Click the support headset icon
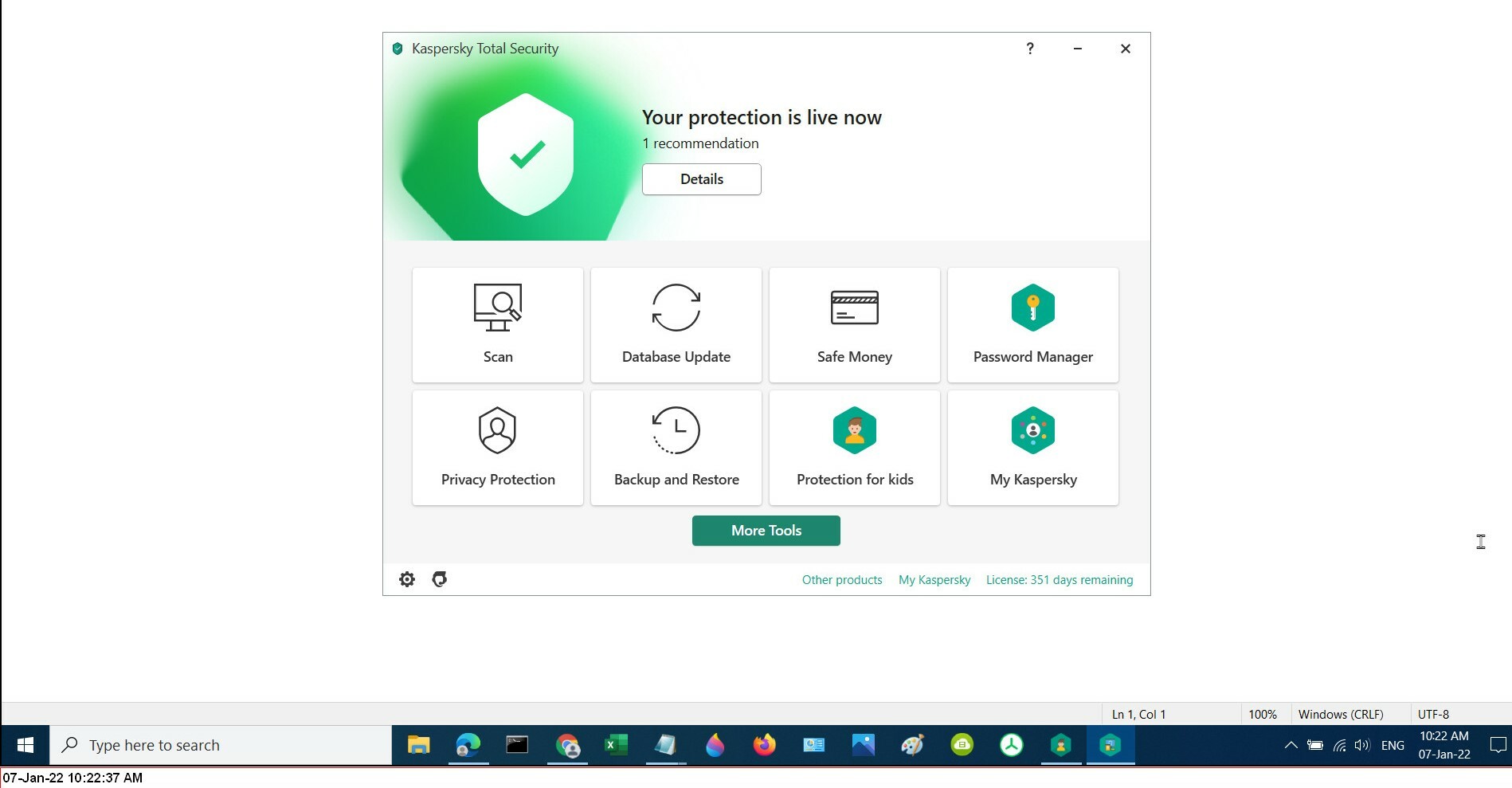Viewport: 1512px width, 788px height. tap(439, 579)
